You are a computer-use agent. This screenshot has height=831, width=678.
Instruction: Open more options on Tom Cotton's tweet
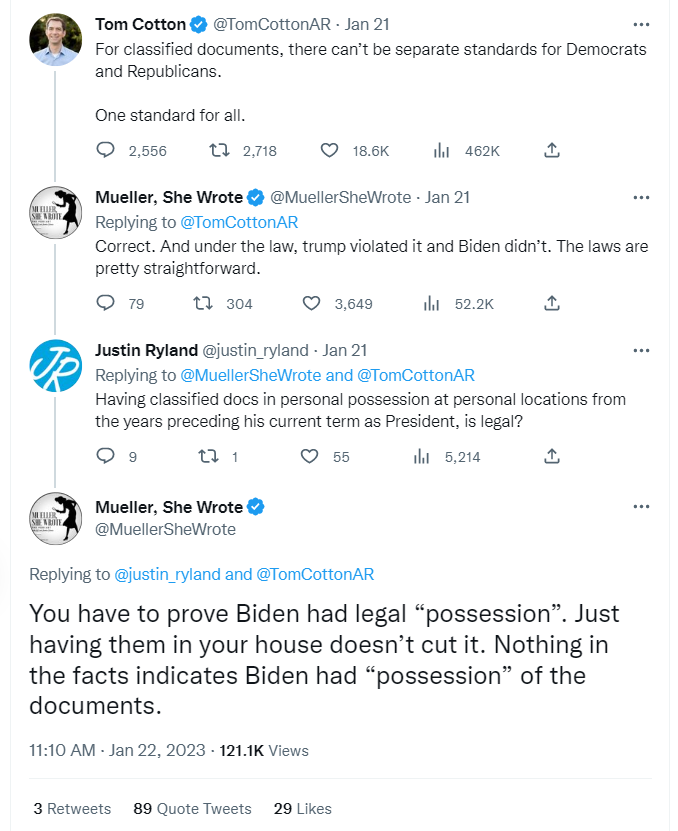pos(641,23)
